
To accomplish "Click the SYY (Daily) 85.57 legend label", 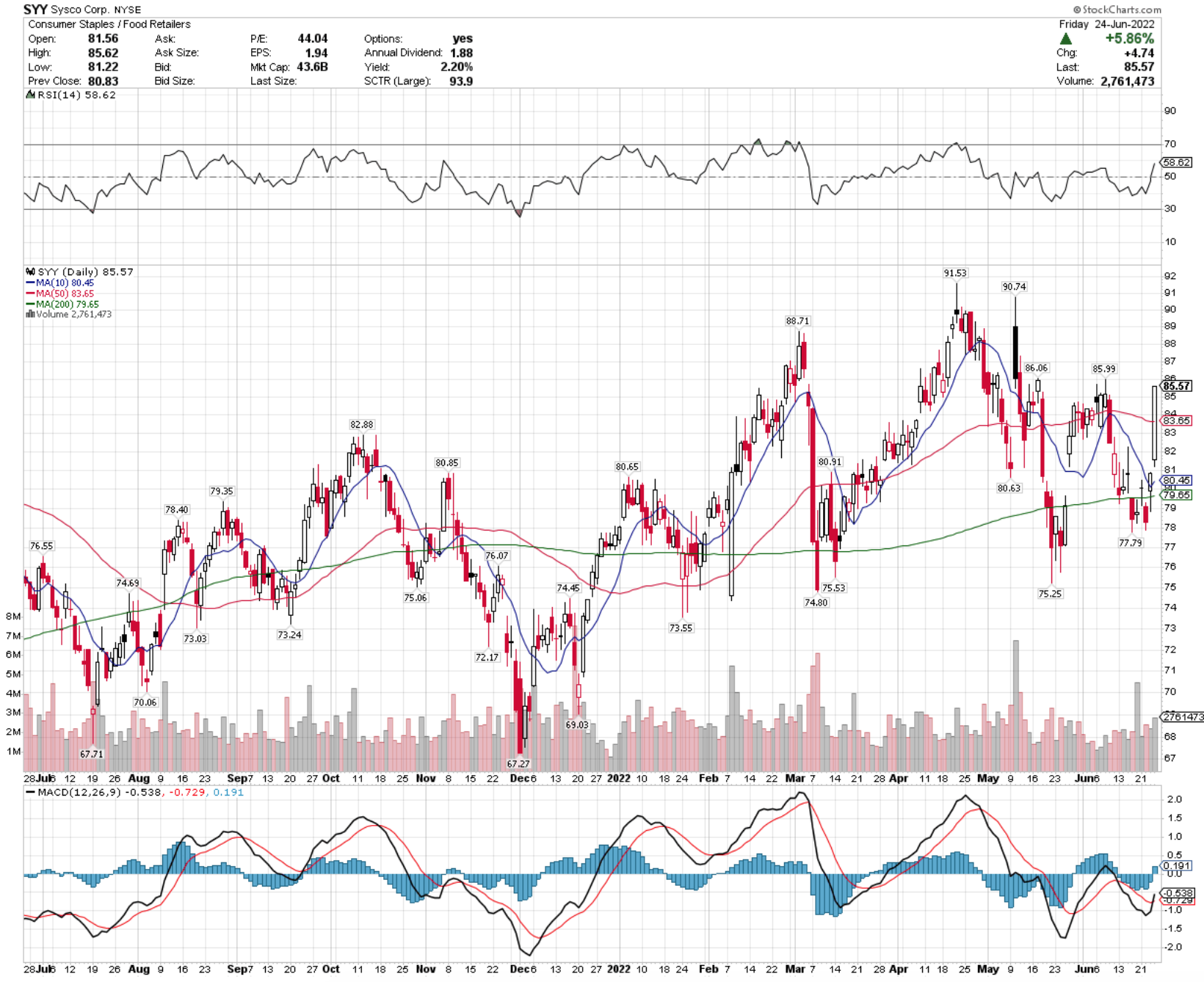I will point(80,272).
